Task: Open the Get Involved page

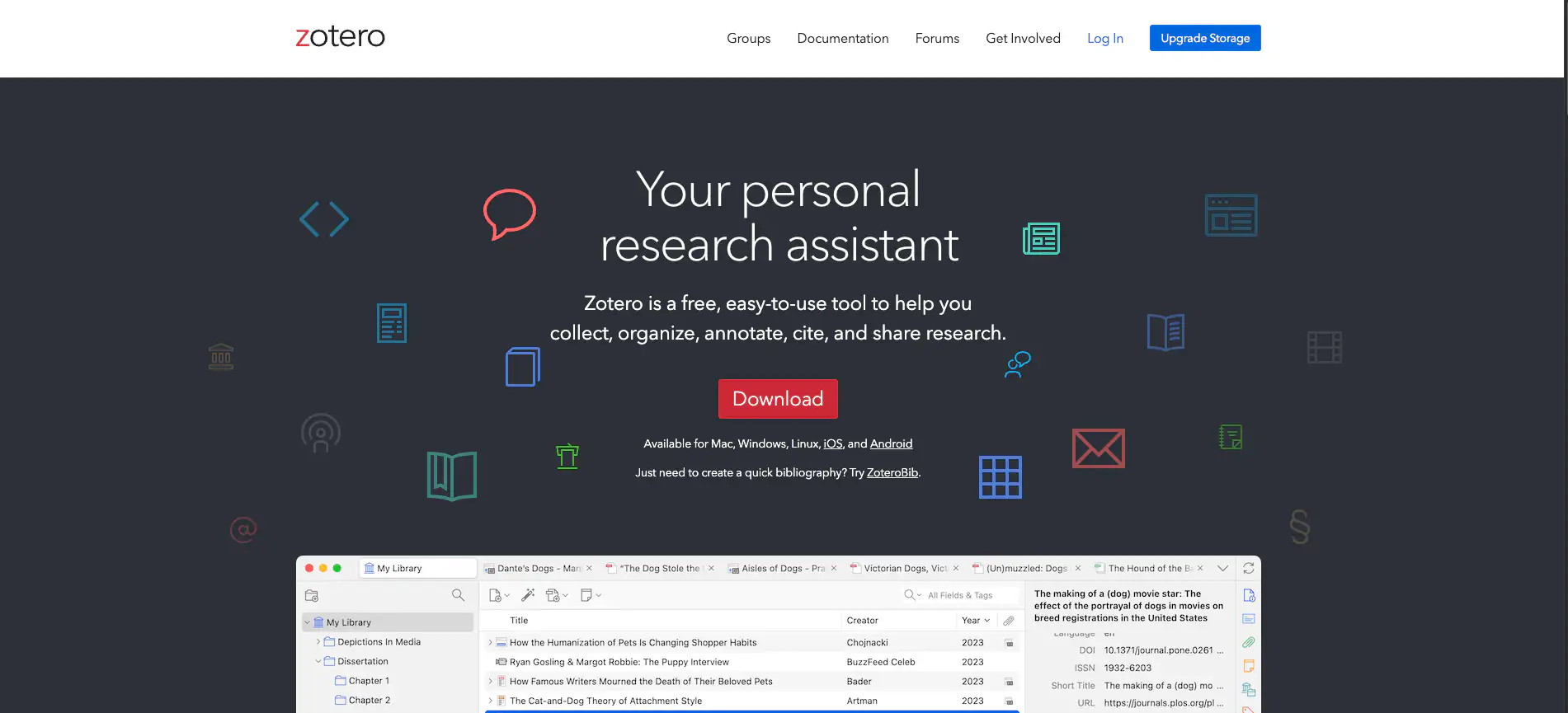Action: click(1023, 38)
